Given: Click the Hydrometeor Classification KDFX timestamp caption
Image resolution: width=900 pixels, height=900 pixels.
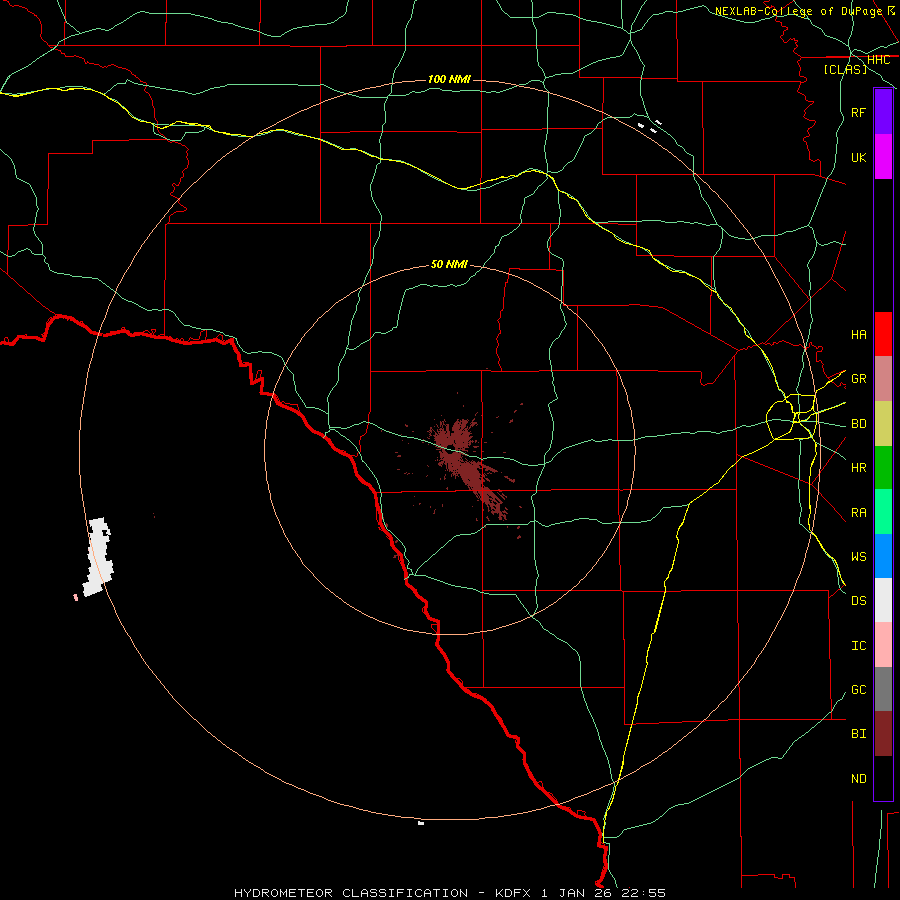Looking at the screenshot, I should [450, 893].
